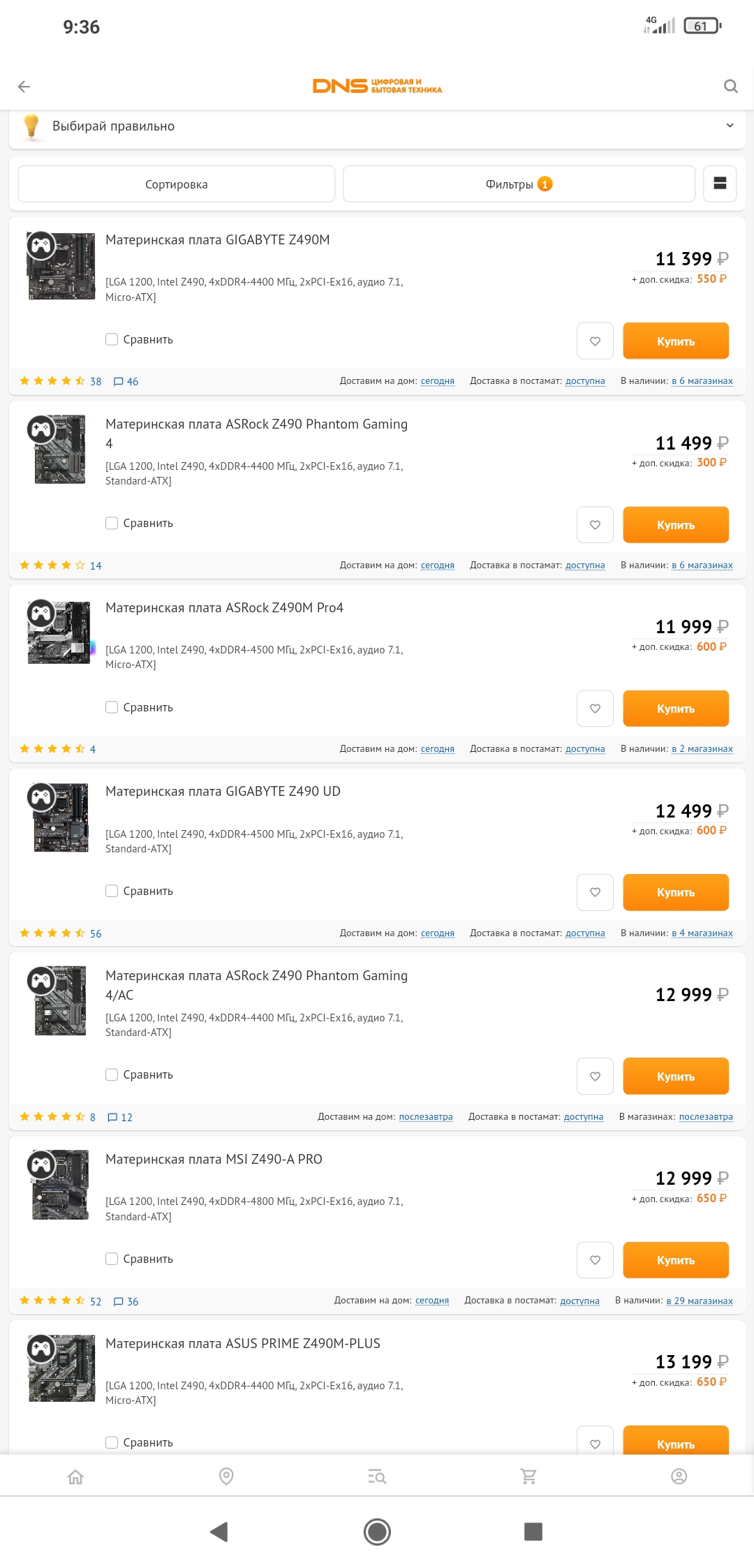Open ASRock Z490 Phantom Gaming 4 thumbnail
Screen dimensions: 754x1568
click(60, 450)
